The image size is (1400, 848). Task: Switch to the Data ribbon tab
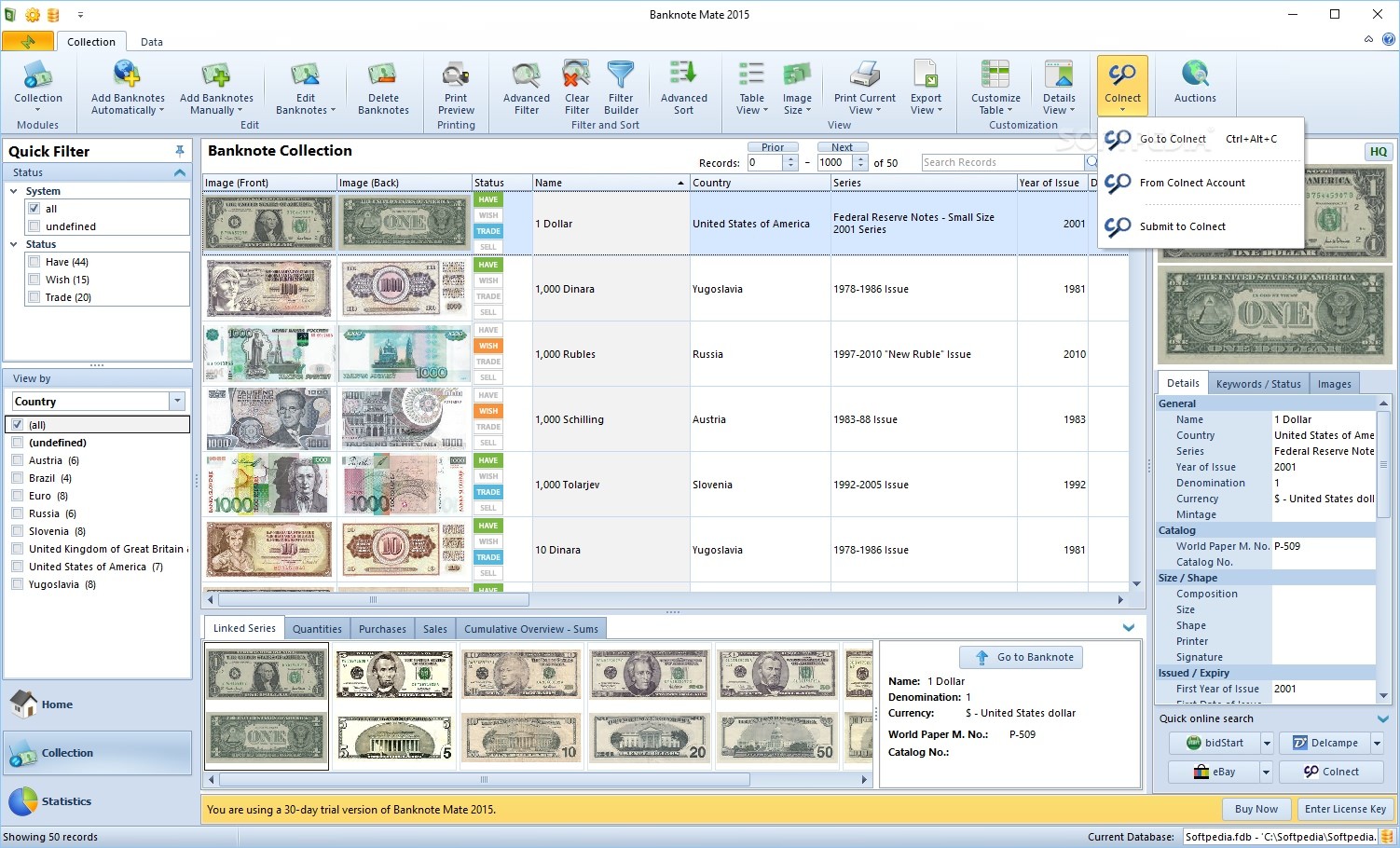coord(152,42)
